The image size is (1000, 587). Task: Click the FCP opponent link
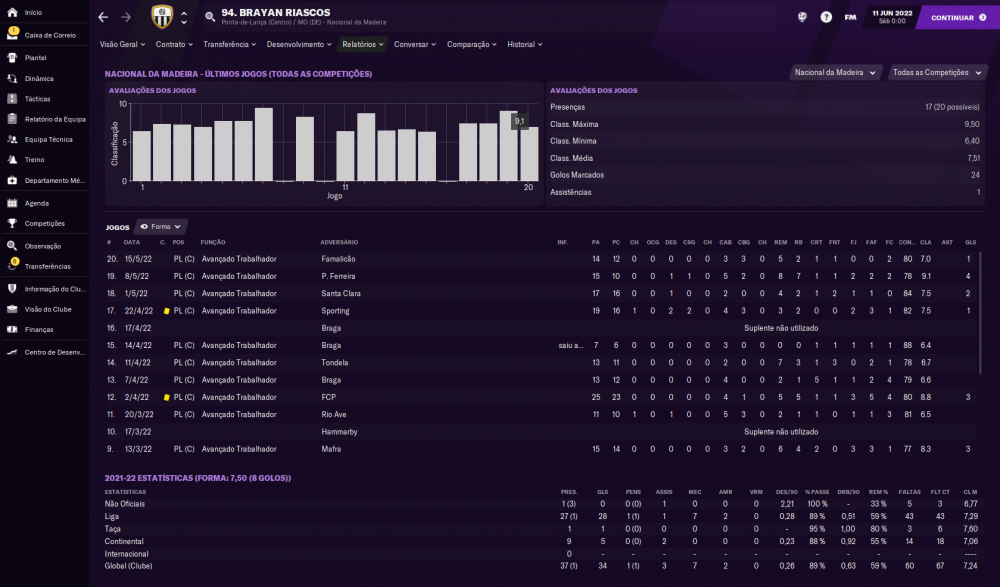(x=328, y=397)
